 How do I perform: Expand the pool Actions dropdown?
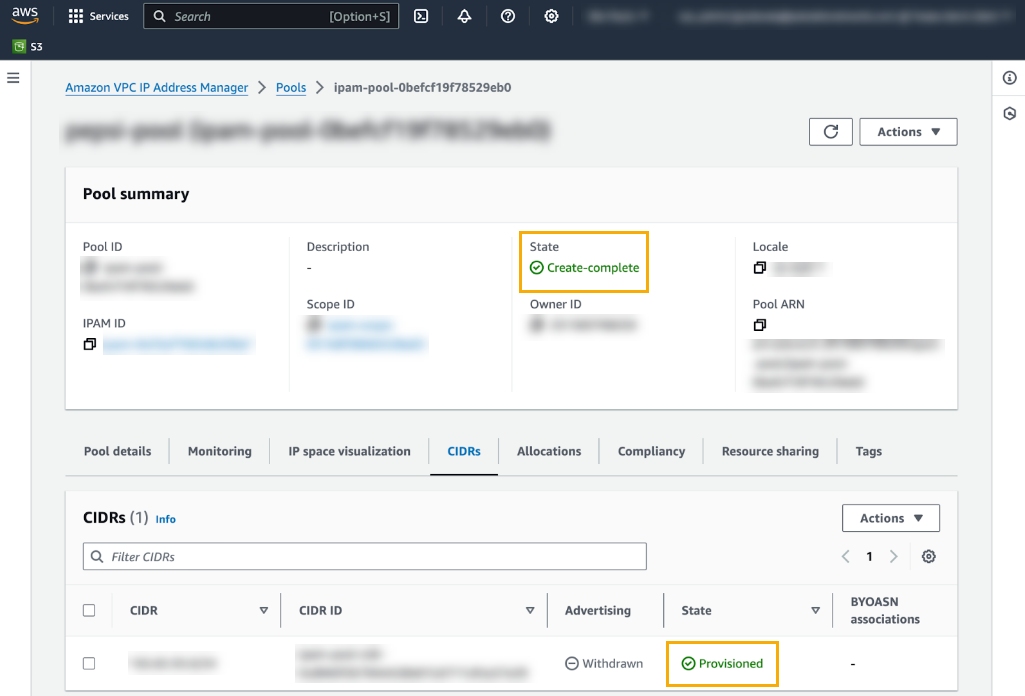coord(908,132)
